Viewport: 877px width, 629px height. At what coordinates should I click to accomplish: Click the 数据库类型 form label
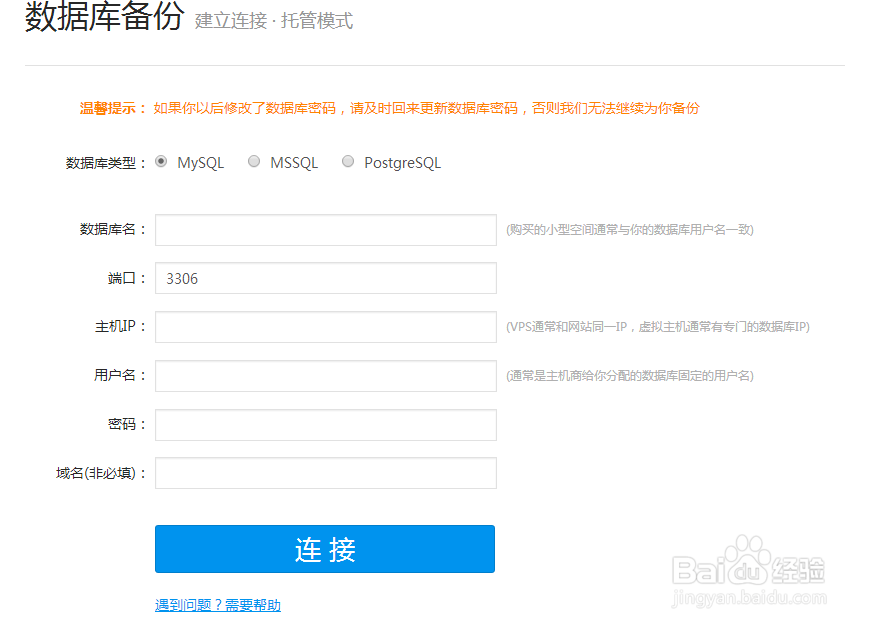pos(103,161)
